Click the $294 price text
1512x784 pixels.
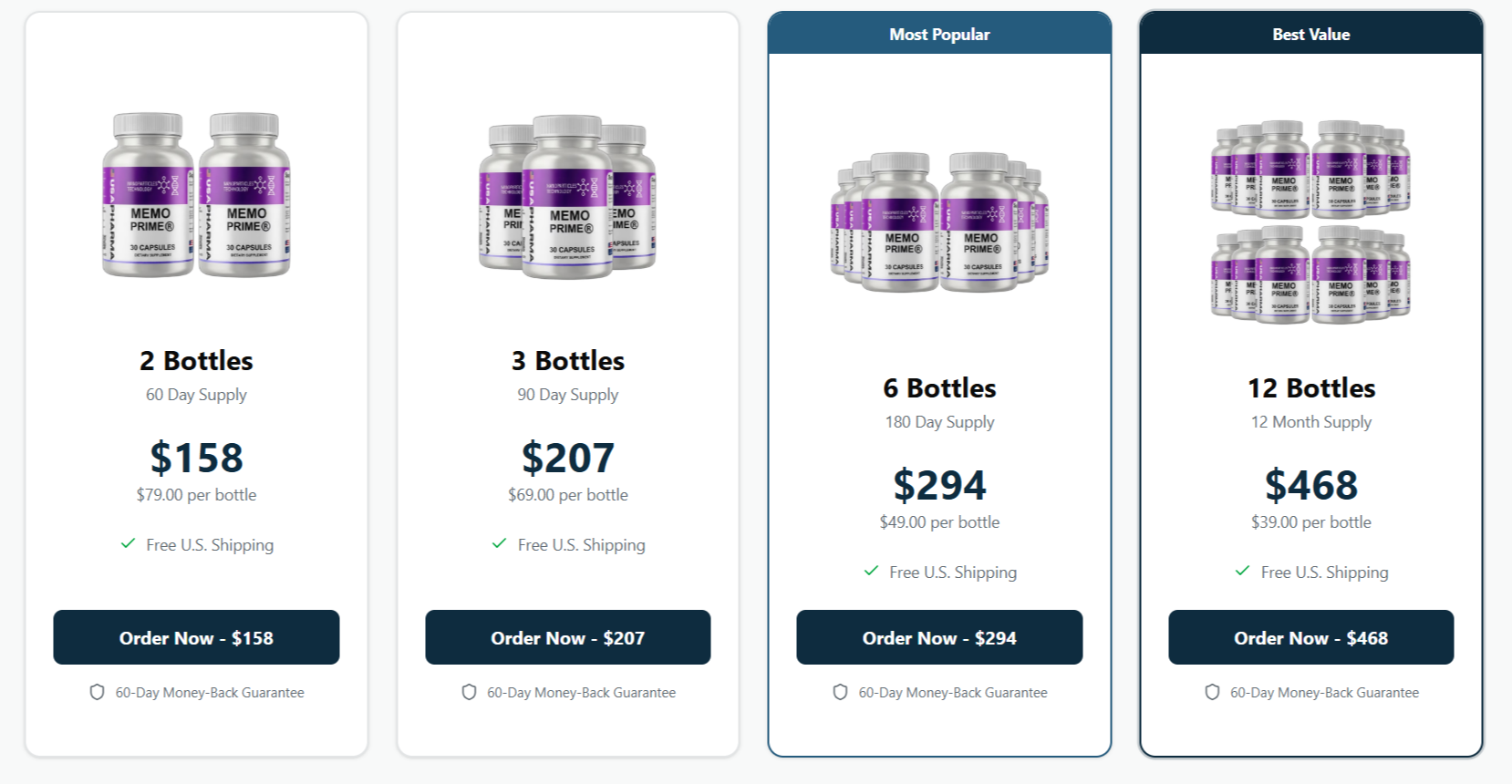(x=939, y=485)
